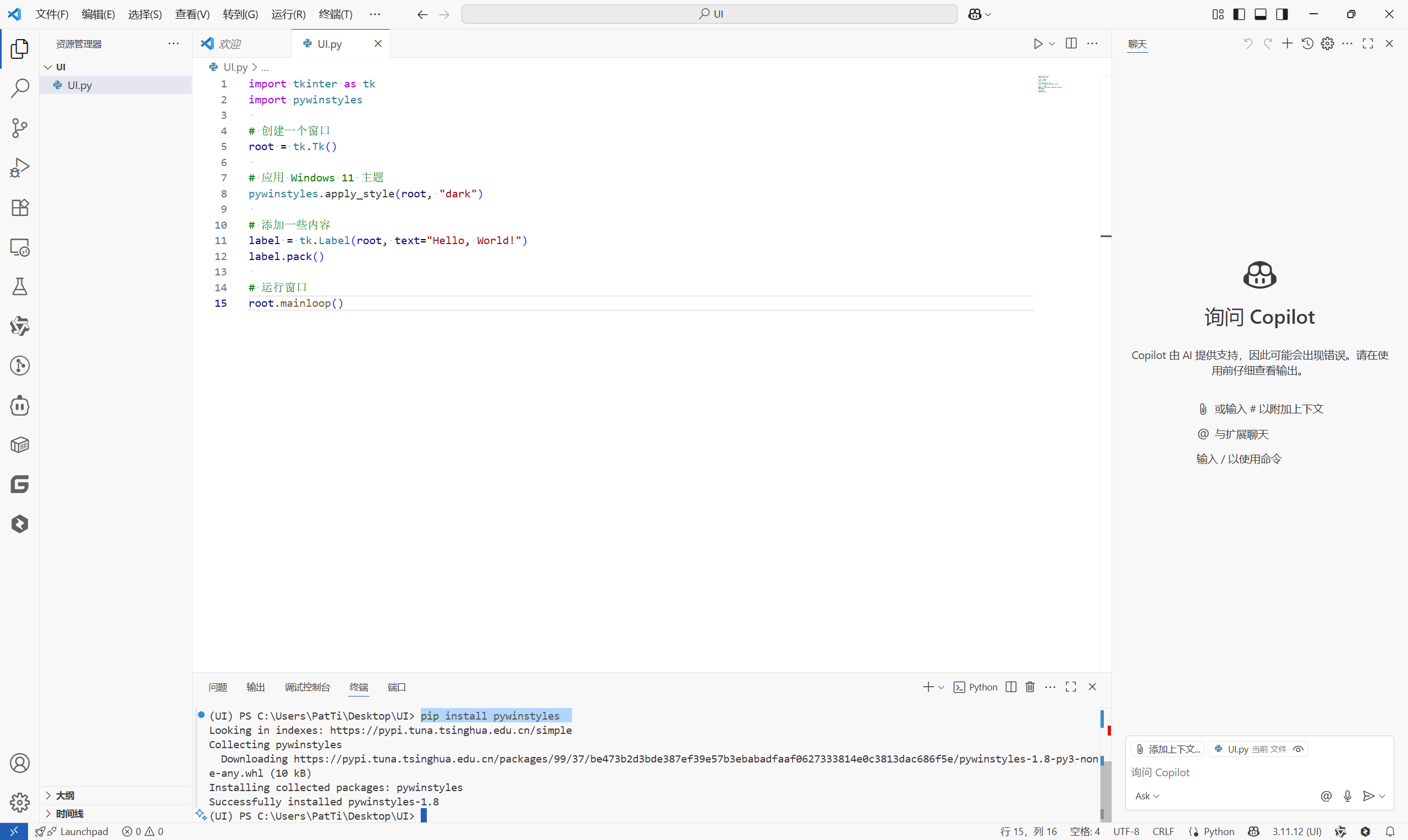
Task: Open the Source Control view
Action: [x=20, y=128]
